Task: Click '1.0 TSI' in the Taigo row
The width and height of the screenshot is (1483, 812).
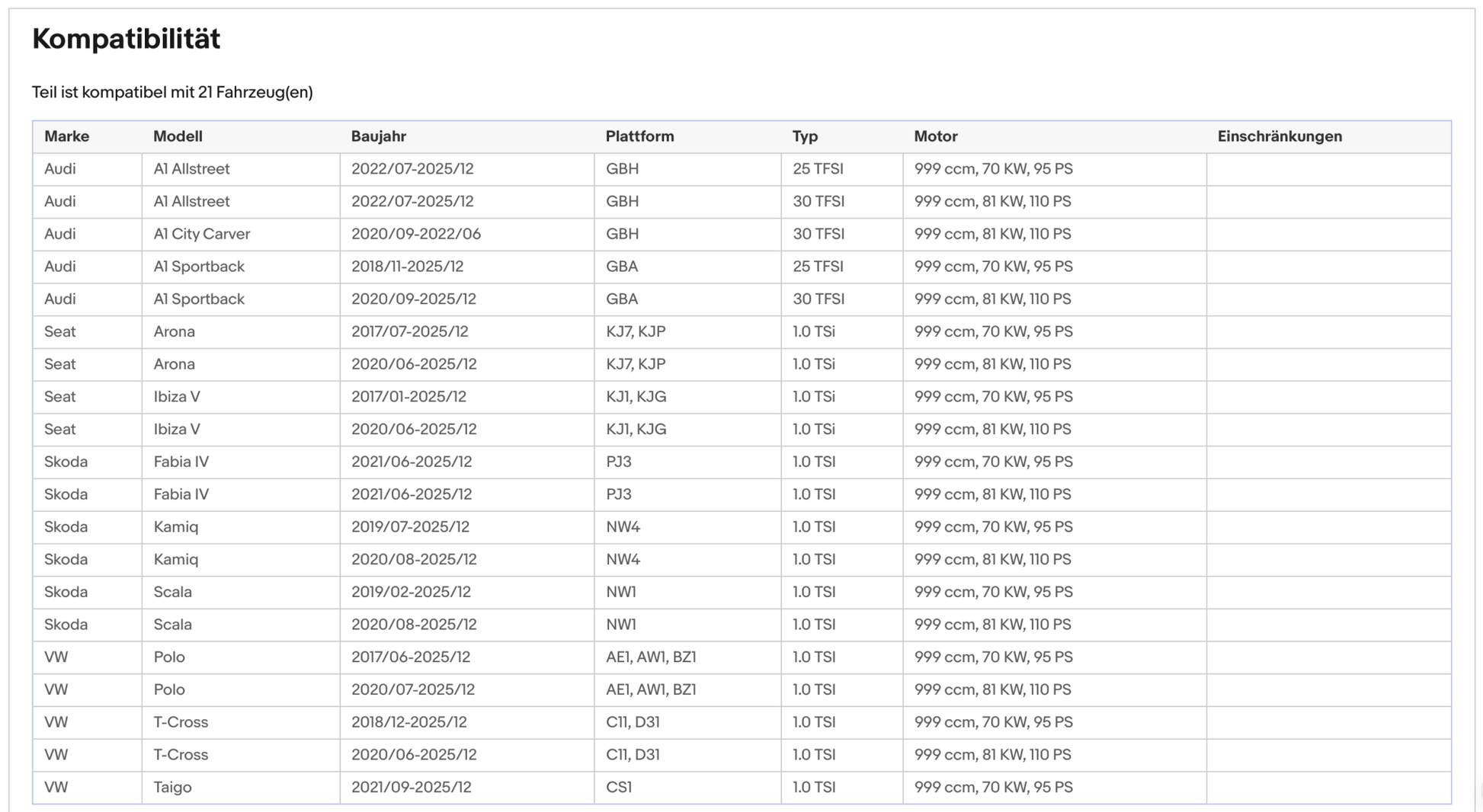Action: [x=814, y=787]
